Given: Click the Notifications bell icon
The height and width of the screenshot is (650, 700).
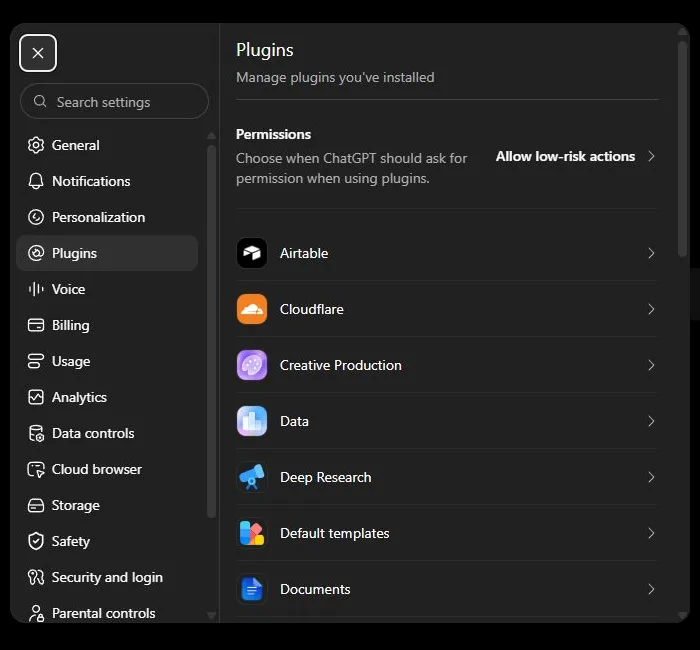Looking at the screenshot, I should coord(36,181).
